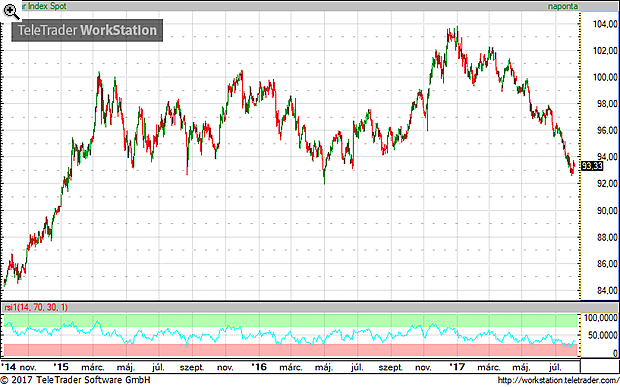Click the 98,00 price axis value

[607, 104]
